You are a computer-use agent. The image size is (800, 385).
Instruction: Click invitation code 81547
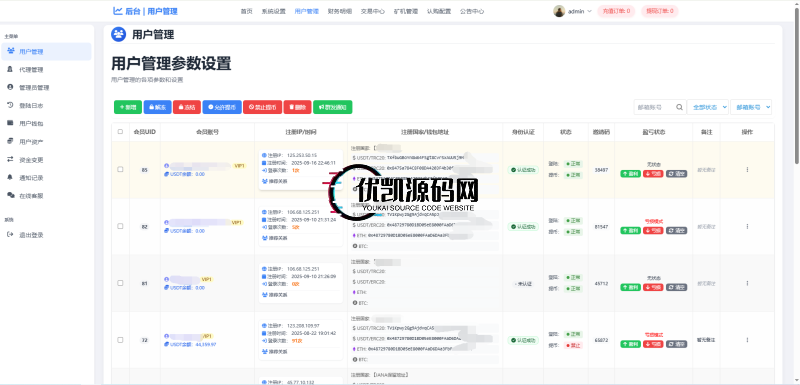[601, 226]
